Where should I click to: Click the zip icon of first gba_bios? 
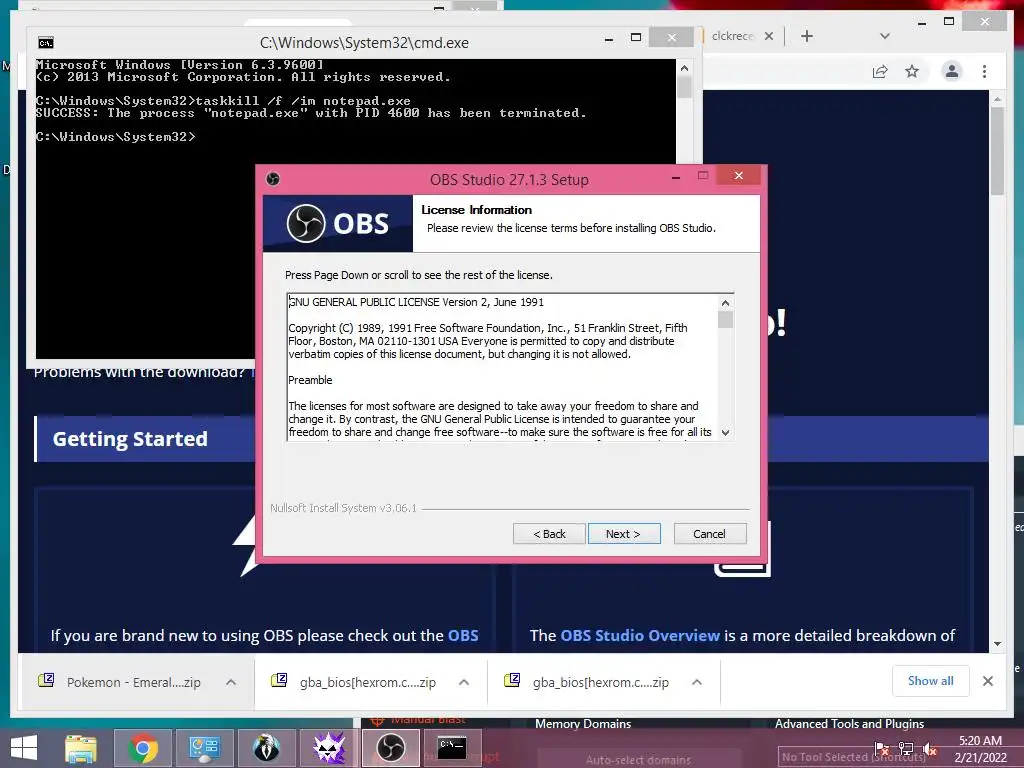(279, 680)
